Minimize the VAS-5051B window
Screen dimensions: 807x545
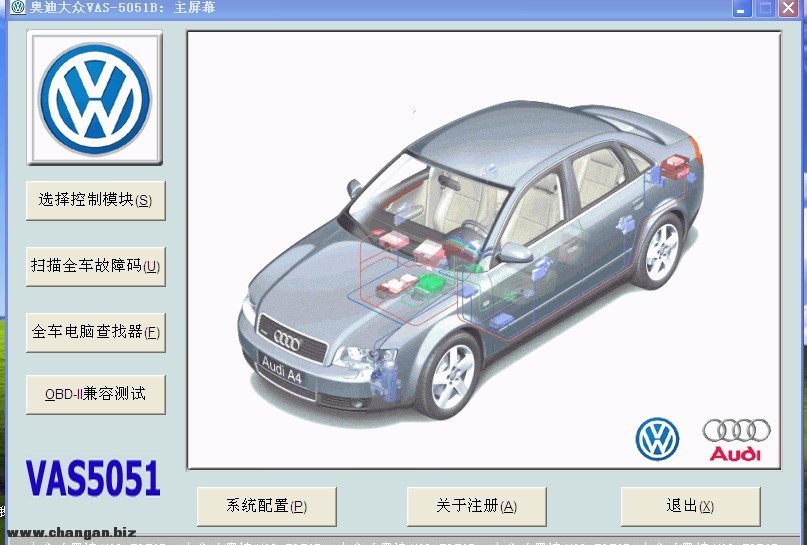[742, 8]
